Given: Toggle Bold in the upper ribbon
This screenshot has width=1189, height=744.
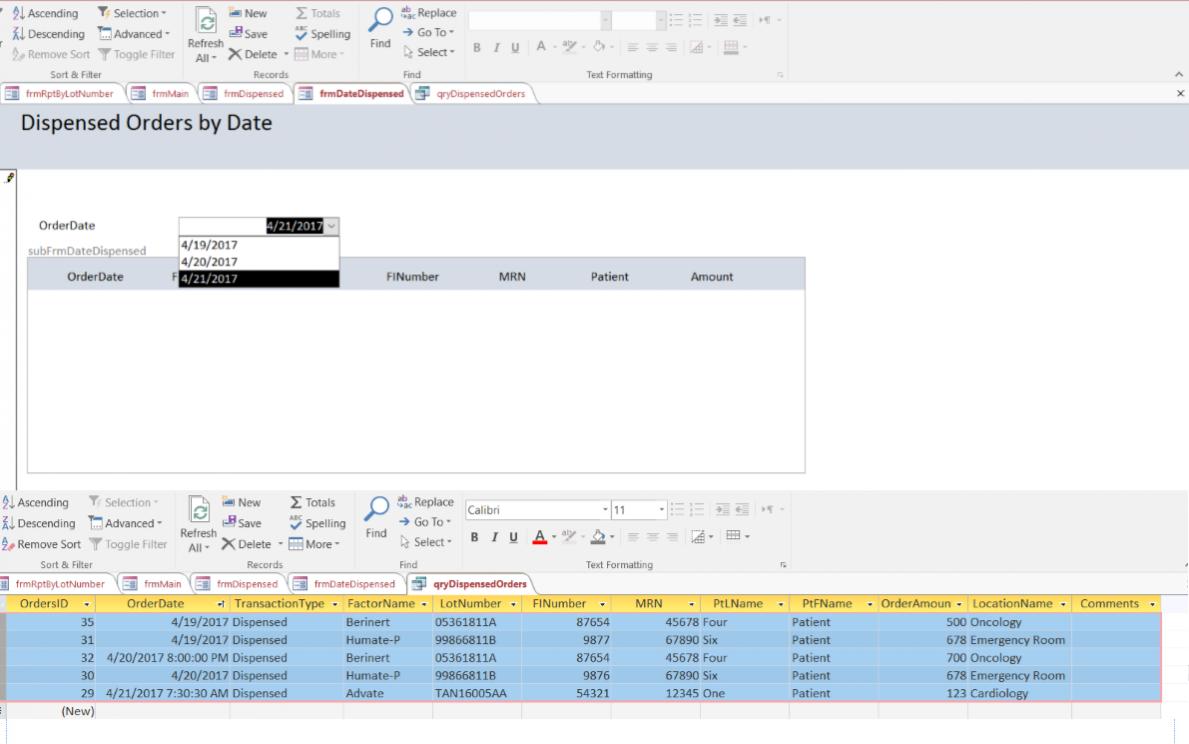Looking at the screenshot, I should pyautogui.click(x=476, y=47).
